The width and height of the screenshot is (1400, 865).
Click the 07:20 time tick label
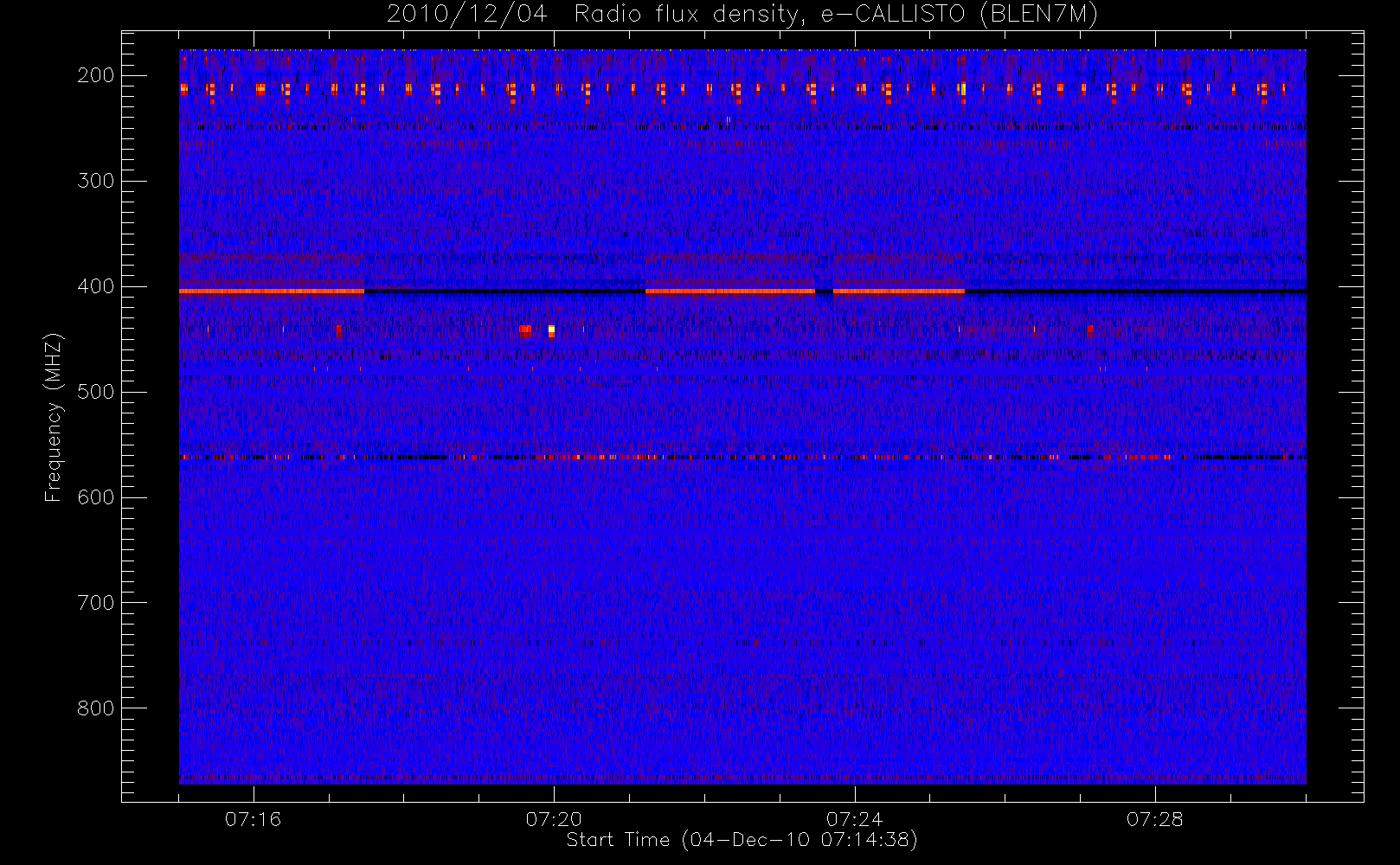click(x=554, y=819)
